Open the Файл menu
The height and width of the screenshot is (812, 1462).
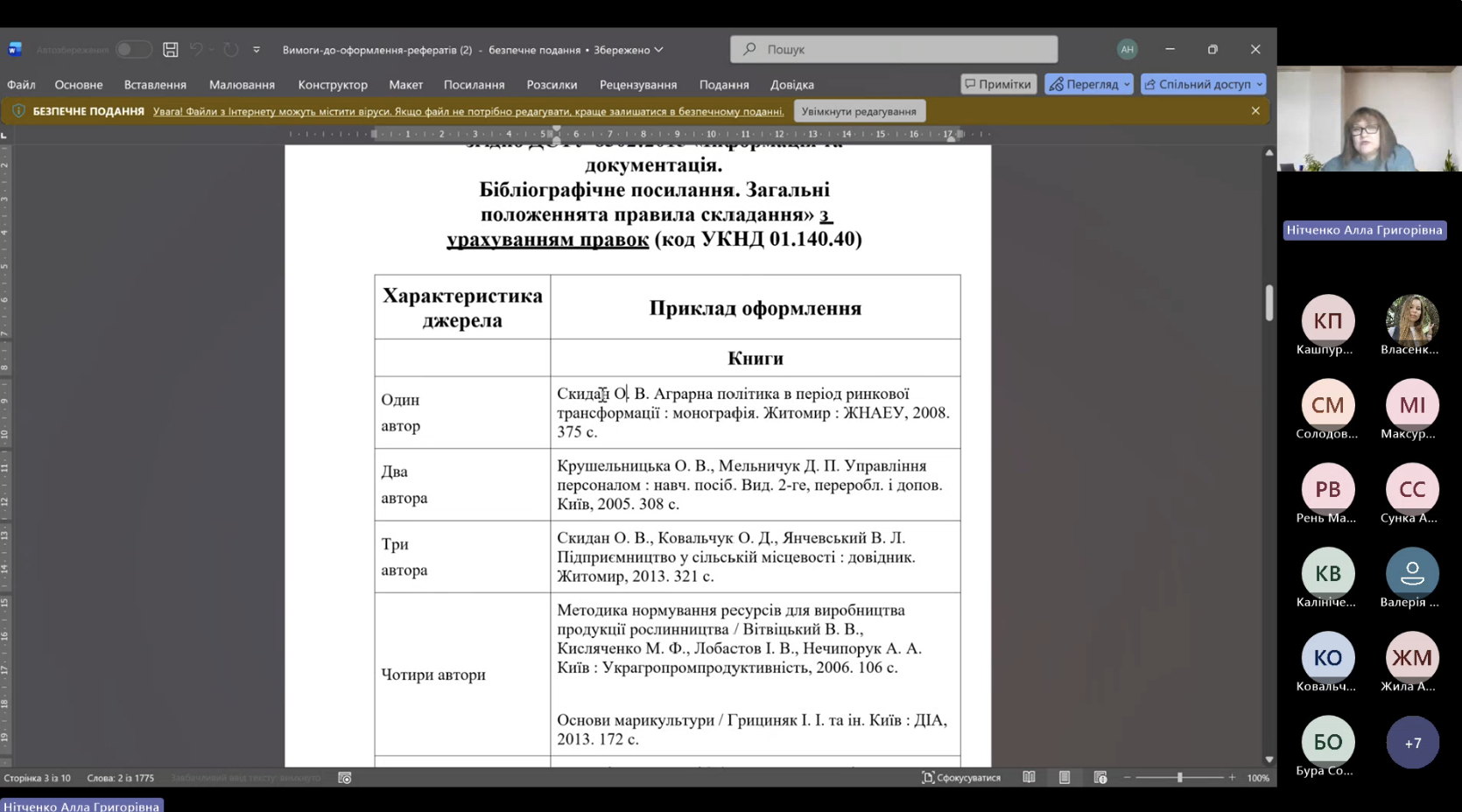pos(21,85)
